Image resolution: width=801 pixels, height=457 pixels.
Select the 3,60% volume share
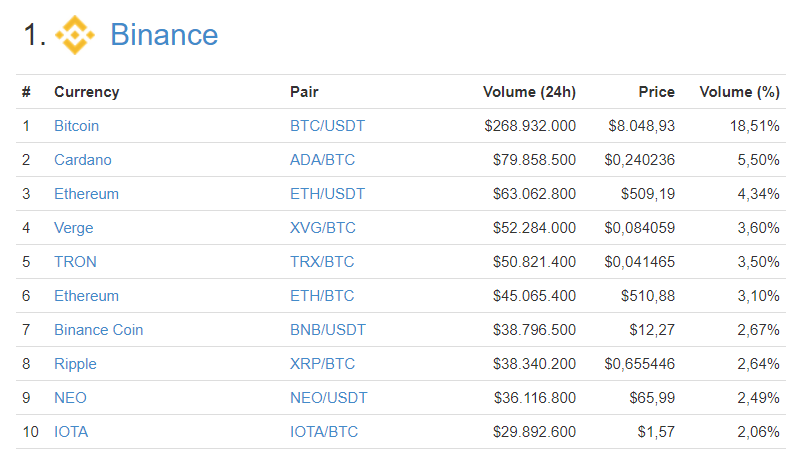(x=759, y=228)
